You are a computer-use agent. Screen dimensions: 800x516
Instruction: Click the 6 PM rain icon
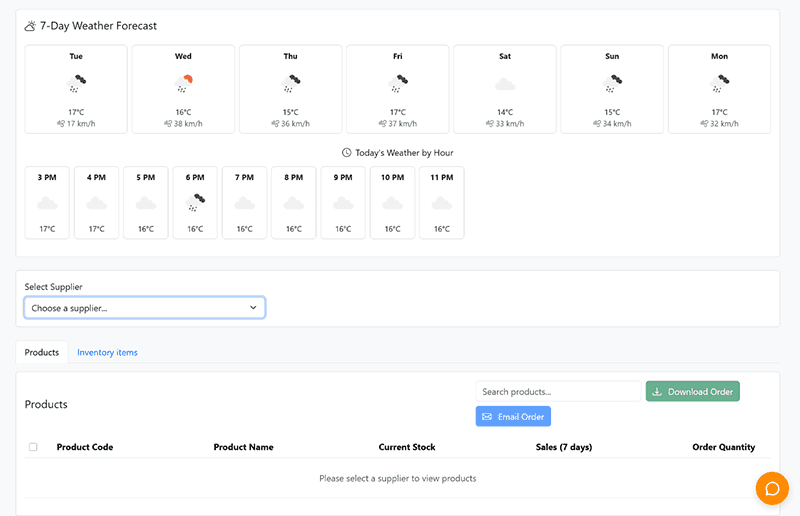click(x=195, y=203)
